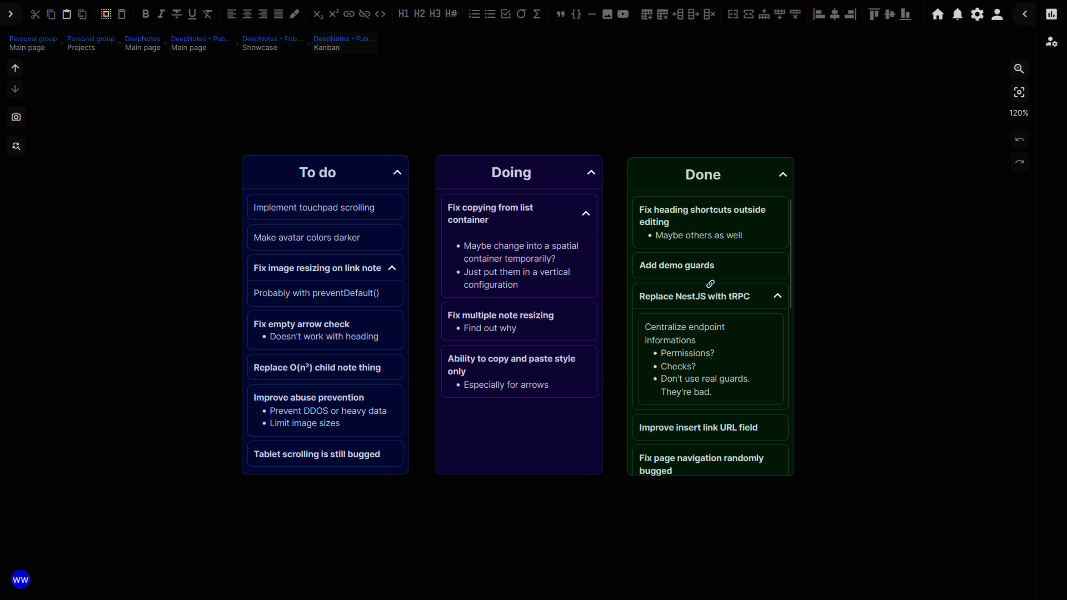Image resolution: width=1067 pixels, height=600 pixels.
Task: Align notes to the top
Action: [874, 14]
